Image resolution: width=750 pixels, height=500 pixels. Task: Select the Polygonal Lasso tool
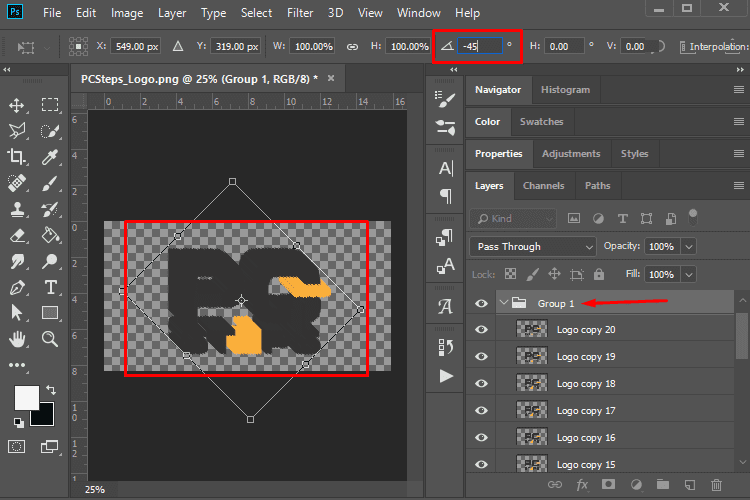click(17, 131)
